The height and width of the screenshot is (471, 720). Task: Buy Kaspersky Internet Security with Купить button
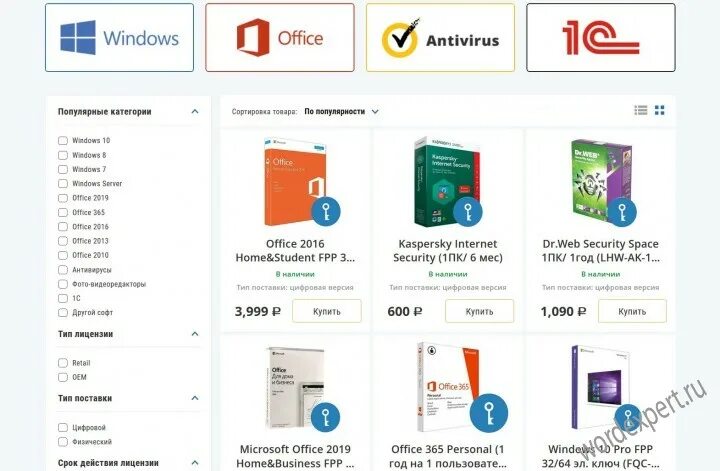pyautogui.click(x=479, y=311)
